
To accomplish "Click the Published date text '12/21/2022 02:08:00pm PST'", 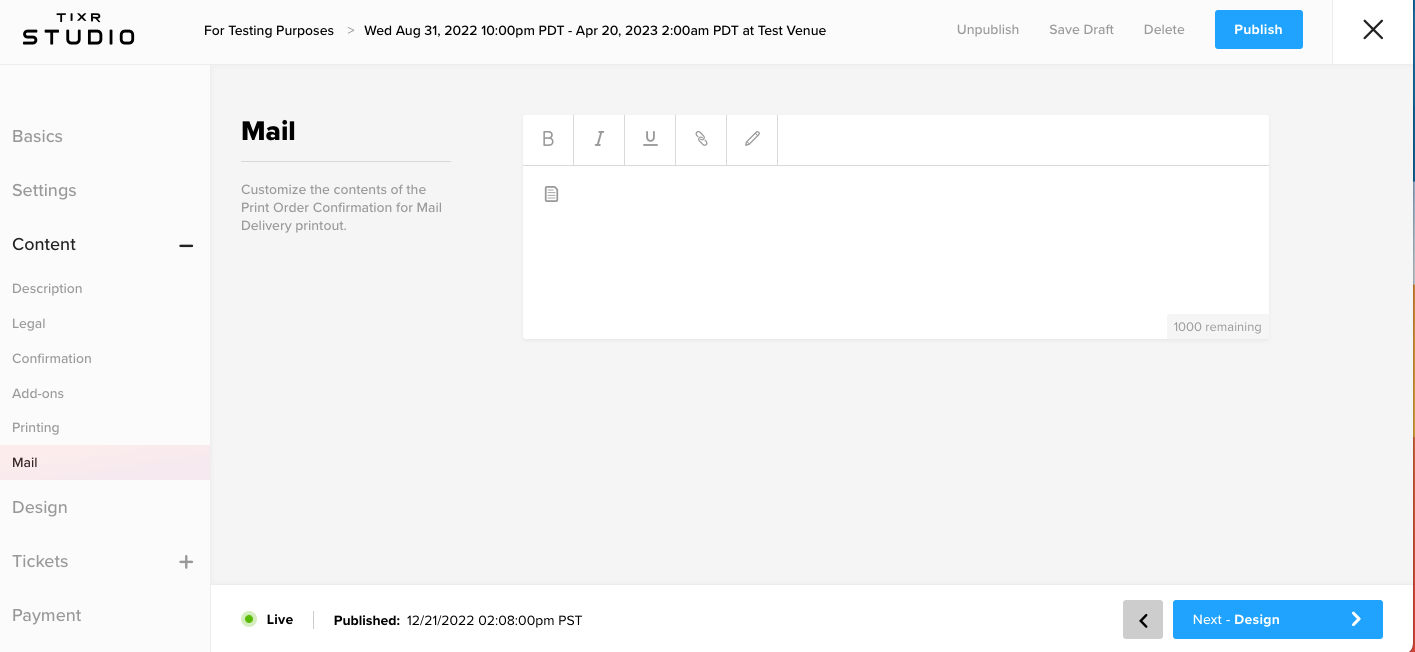I will (x=494, y=620).
